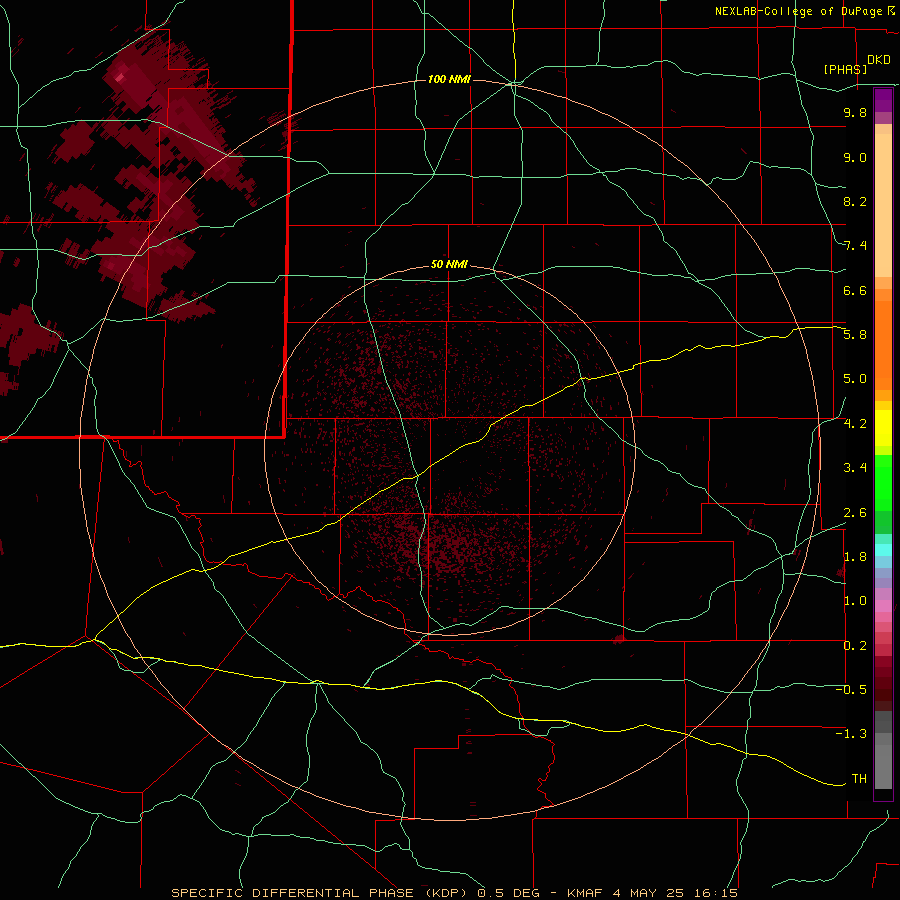Click the TH legend label
Image resolution: width=900 pixels, height=900 pixels.
[859, 779]
